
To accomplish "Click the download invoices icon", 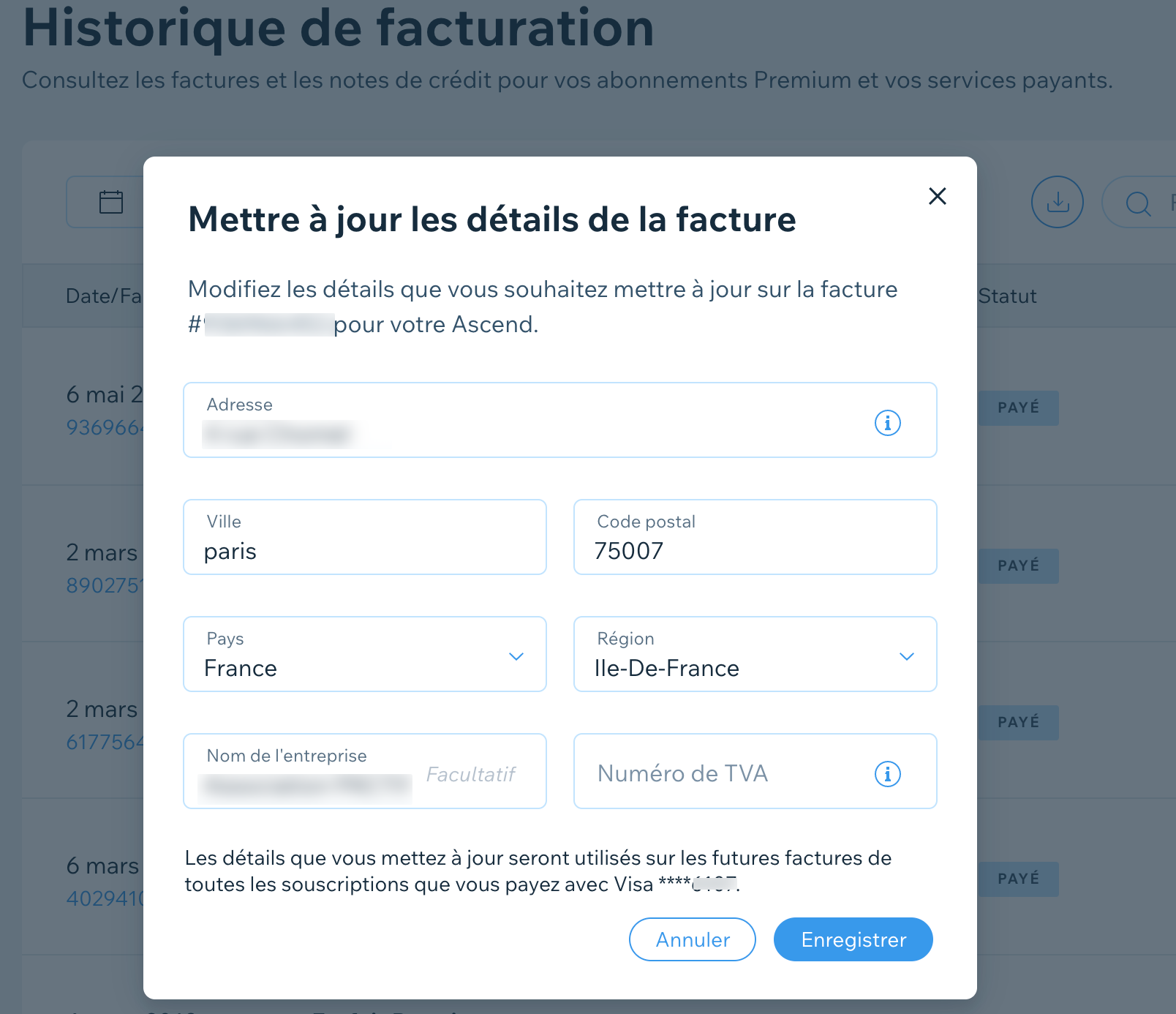I will (x=1057, y=202).
